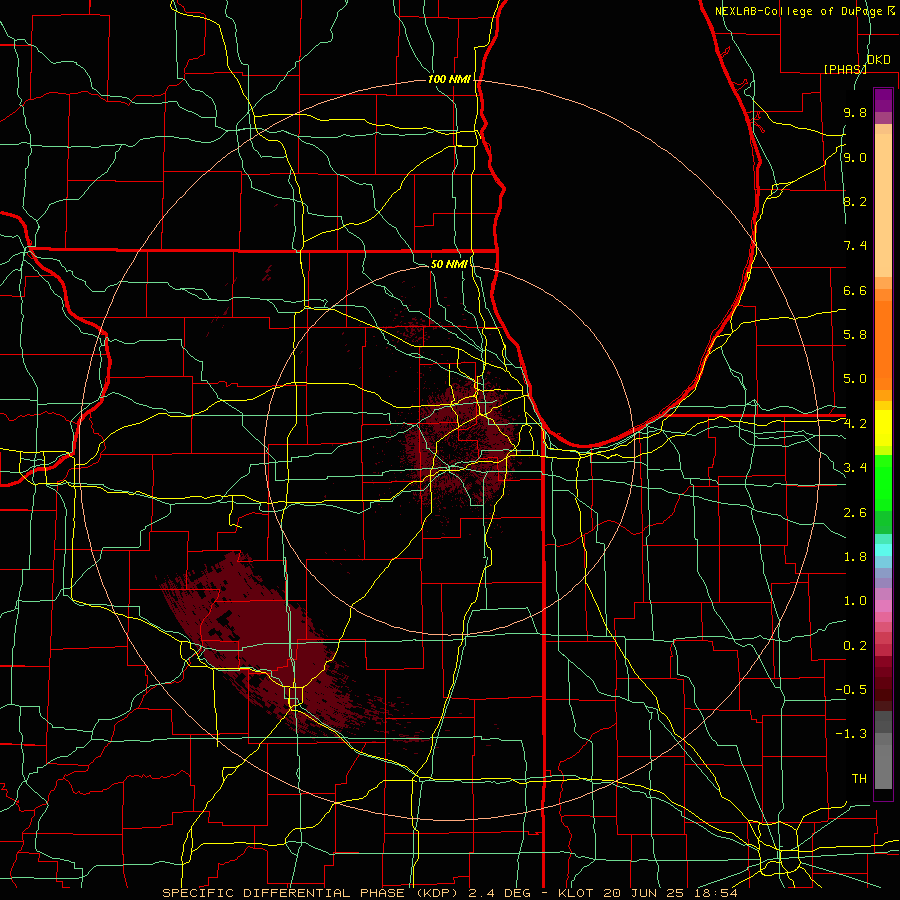Select the 9.8 value on the scale
The height and width of the screenshot is (900, 900).
tap(855, 112)
